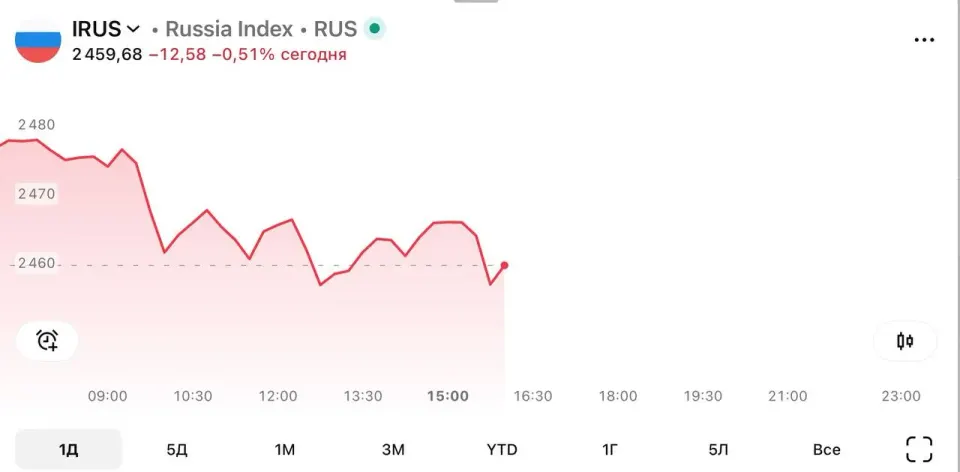960x472 pixels.
Task: Click the −0,51% сегодня change text
Action: tap(279, 54)
